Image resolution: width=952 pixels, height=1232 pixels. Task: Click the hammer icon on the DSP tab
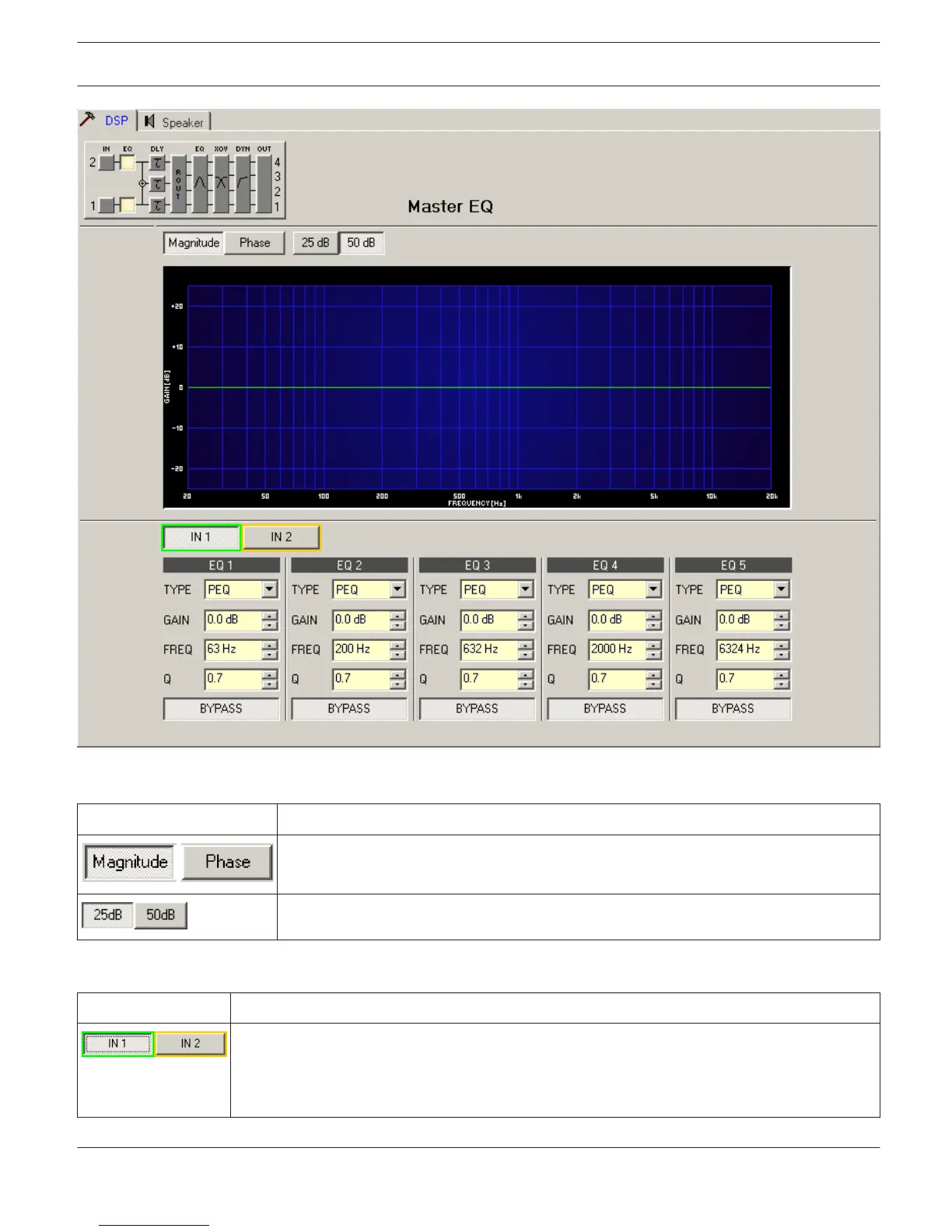88,119
